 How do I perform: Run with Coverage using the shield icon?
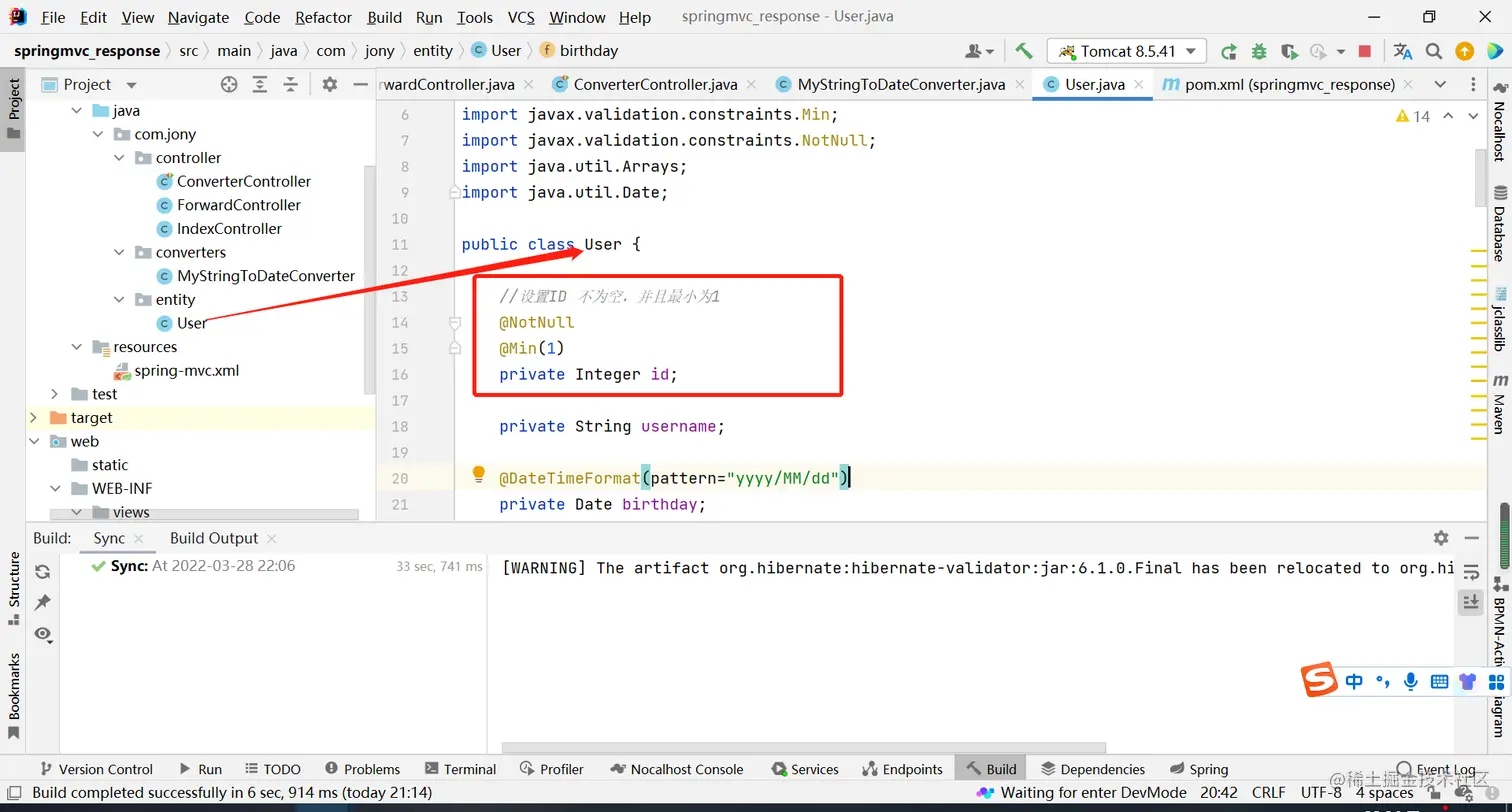[1289, 51]
